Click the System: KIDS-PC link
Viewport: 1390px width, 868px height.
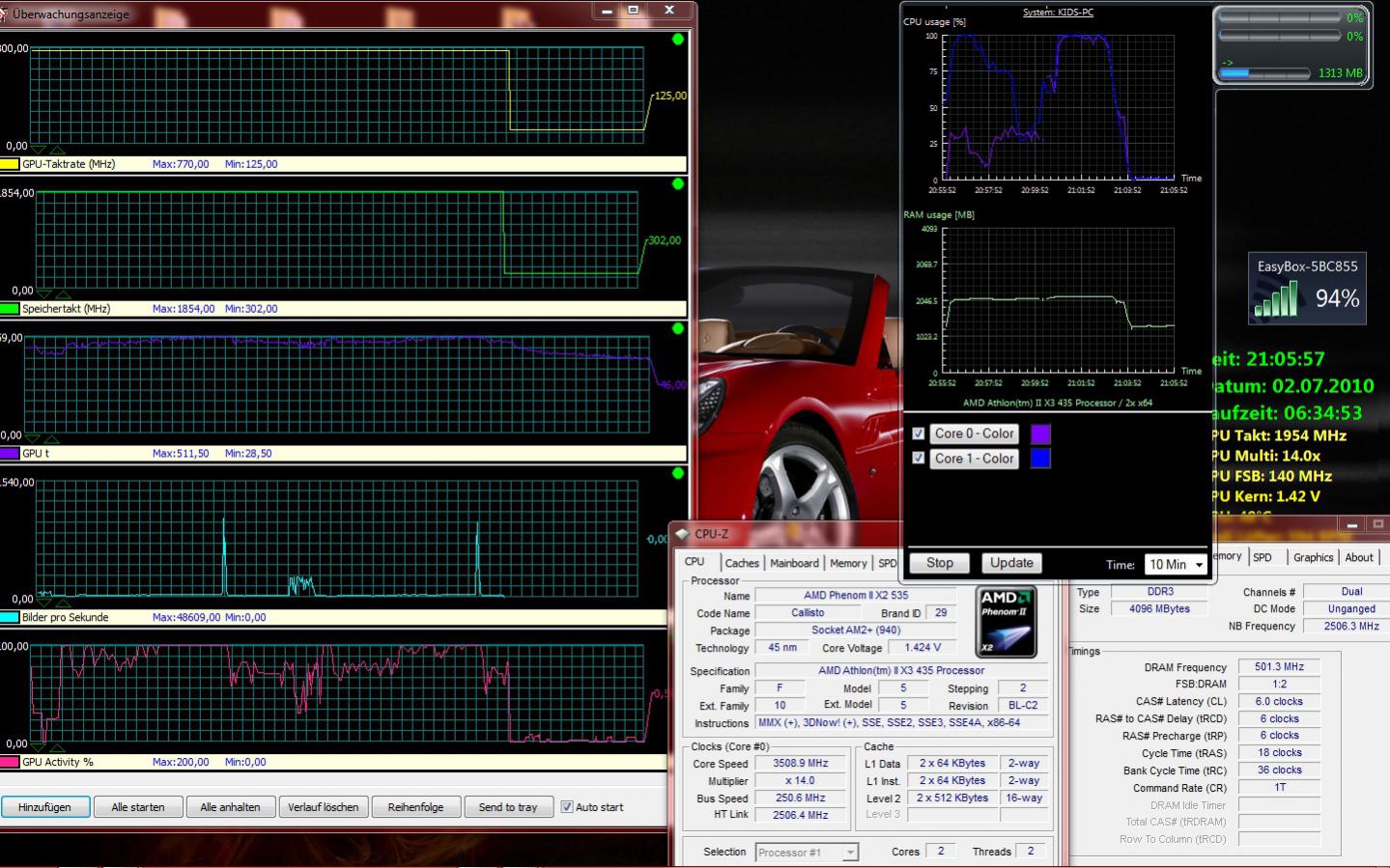pyautogui.click(x=1058, y=13)
